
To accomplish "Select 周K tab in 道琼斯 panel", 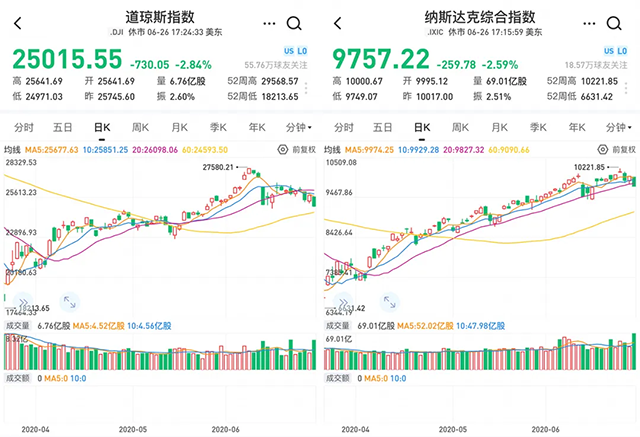I will (x=140, y=128).
